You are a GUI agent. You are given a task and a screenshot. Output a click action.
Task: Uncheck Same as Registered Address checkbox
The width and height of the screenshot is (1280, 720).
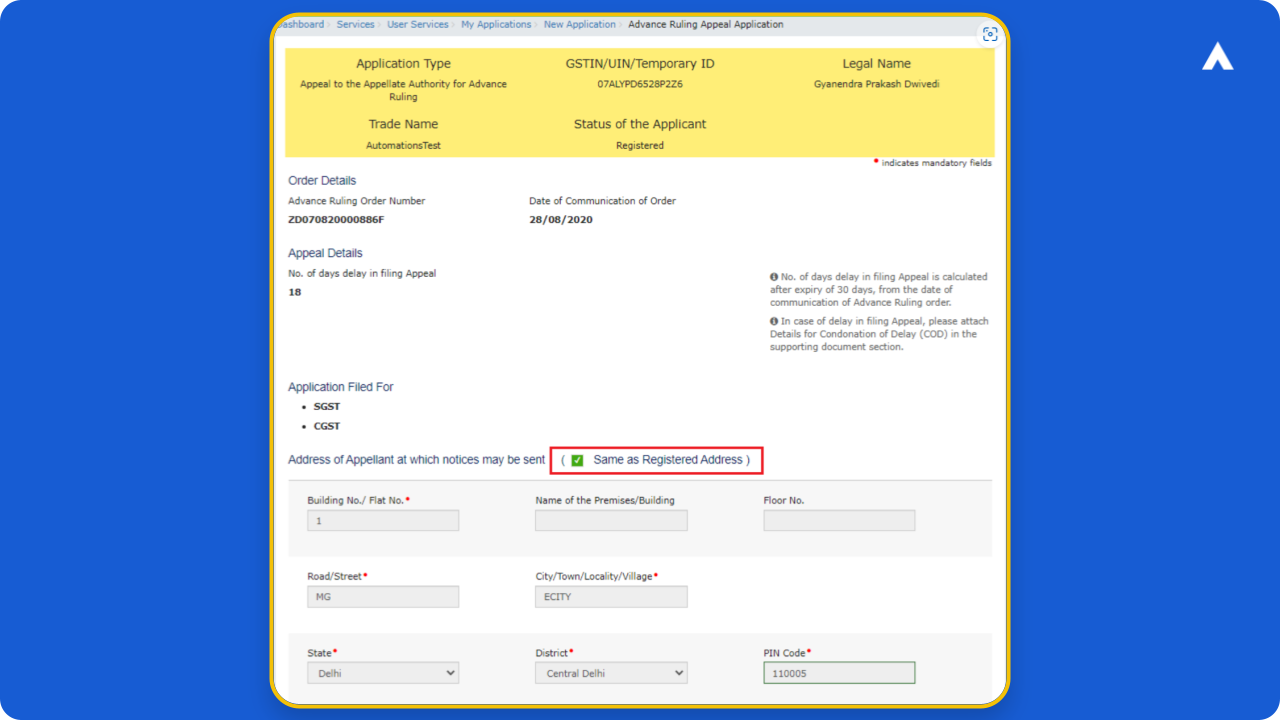tap(577, 460)
